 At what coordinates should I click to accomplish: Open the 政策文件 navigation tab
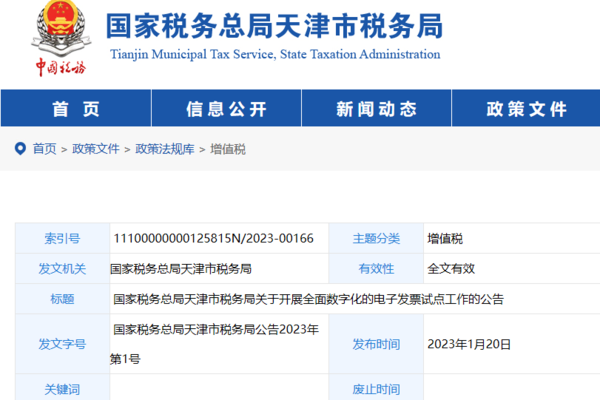(x=526, y=108)
